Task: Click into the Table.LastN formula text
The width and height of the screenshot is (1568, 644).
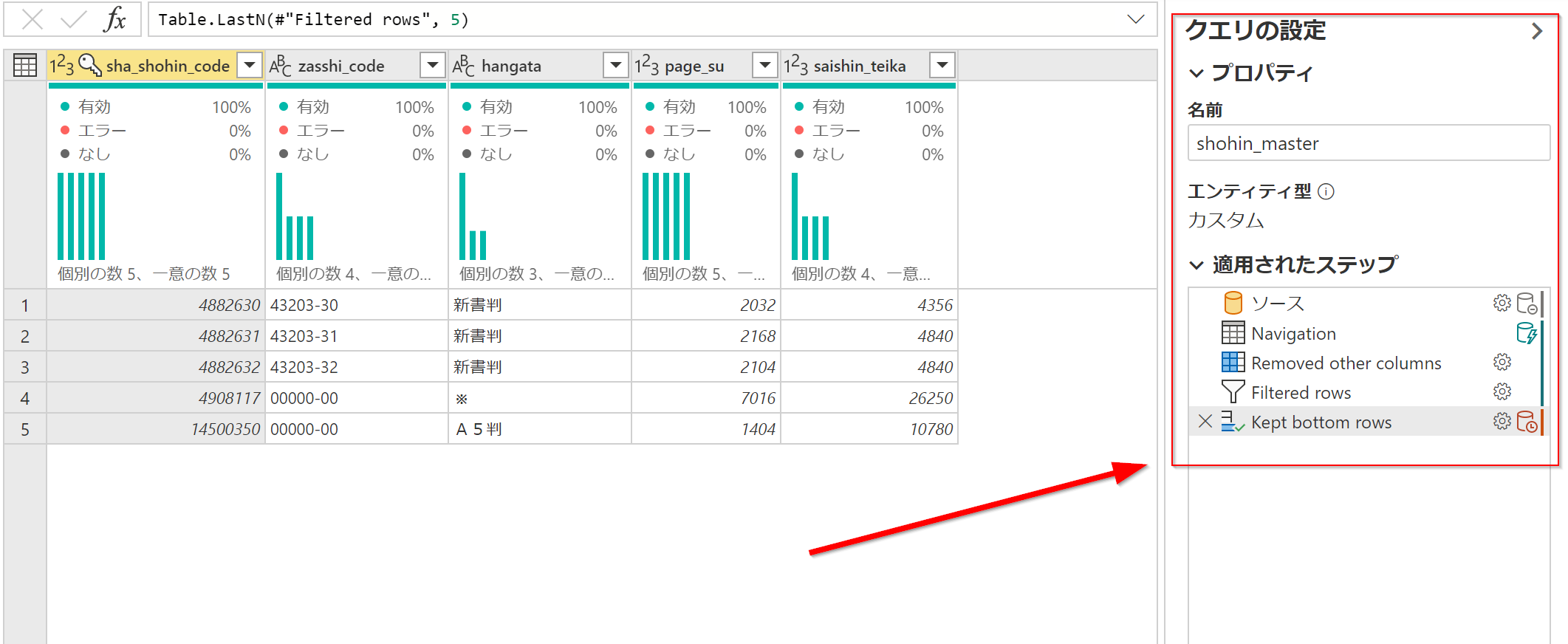Action: 313,20
